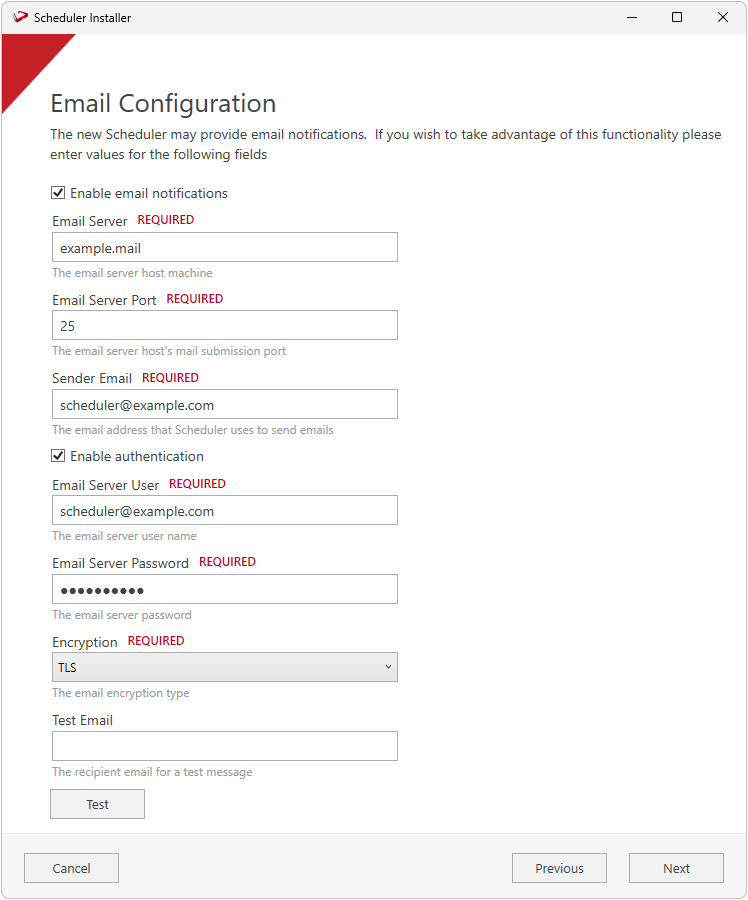The image size is (748, 900).
Task: Click the Enable email notifications label
Action: point(149,193)
